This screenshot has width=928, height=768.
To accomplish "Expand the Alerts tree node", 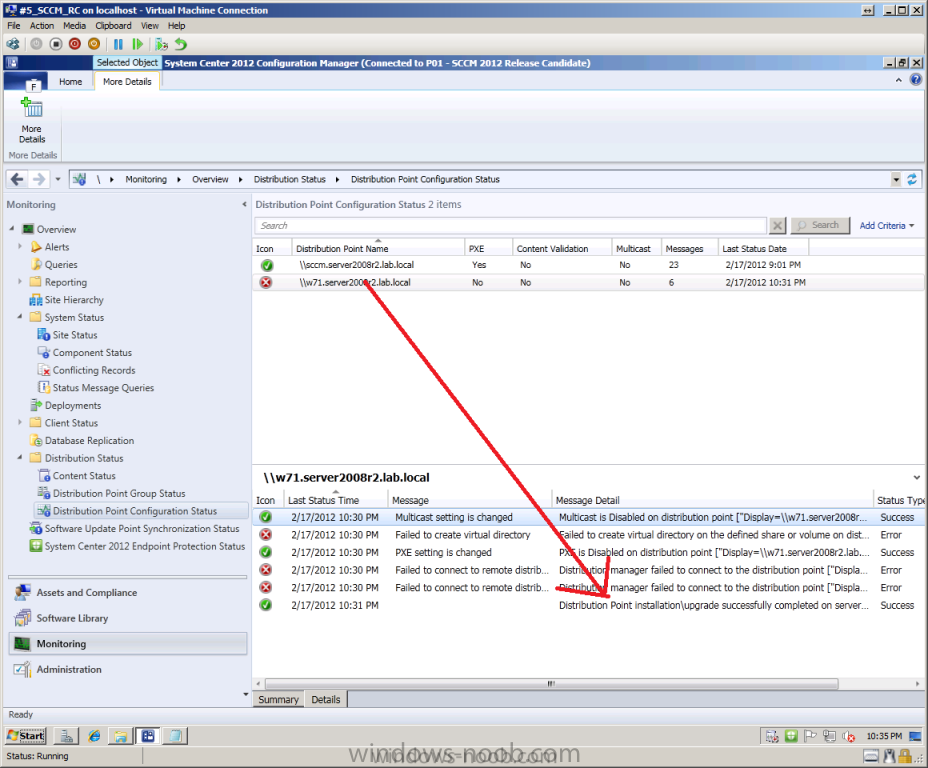I will [20, 246].
